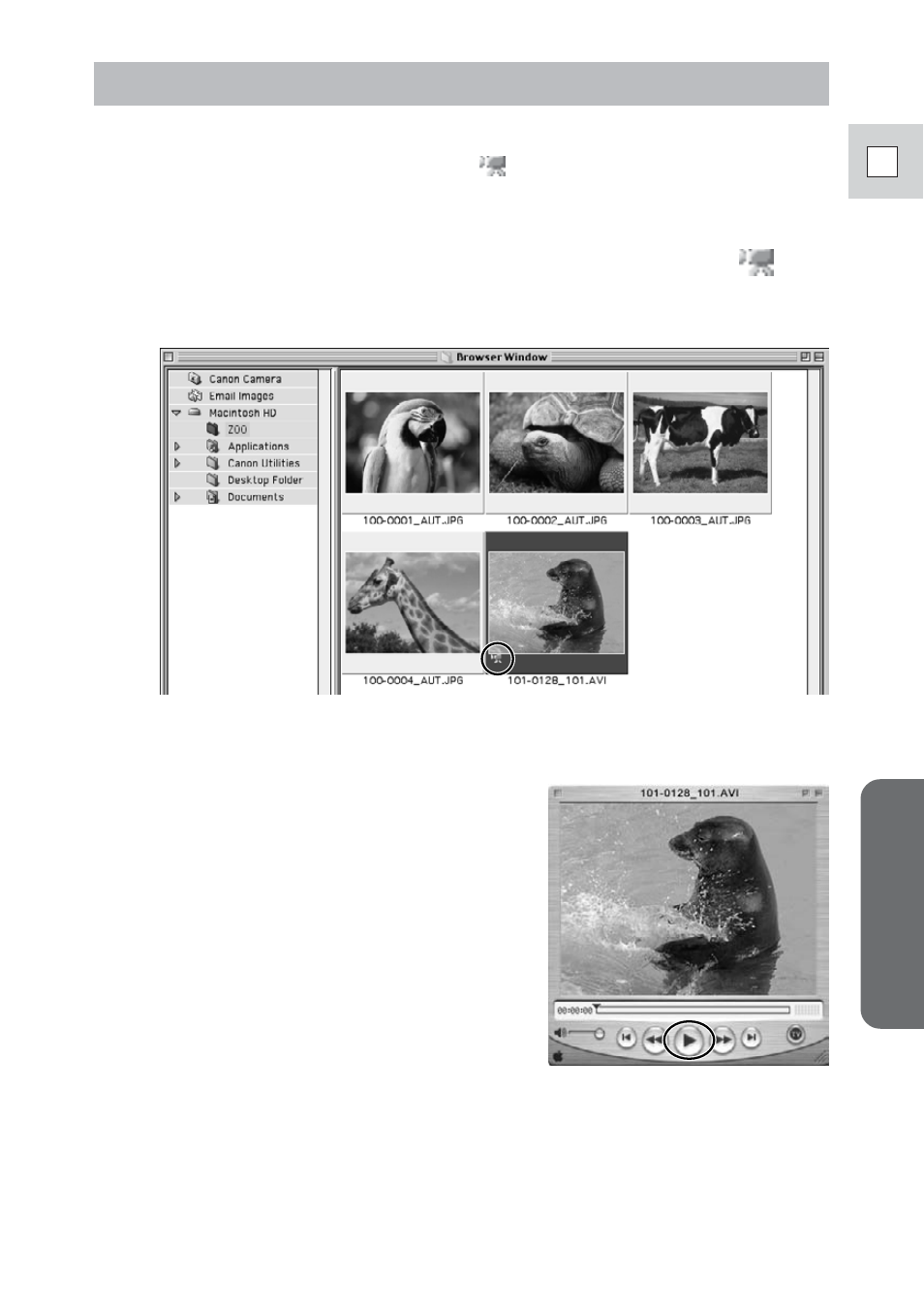Click the Apple logo in player

tap(558, 1056)
